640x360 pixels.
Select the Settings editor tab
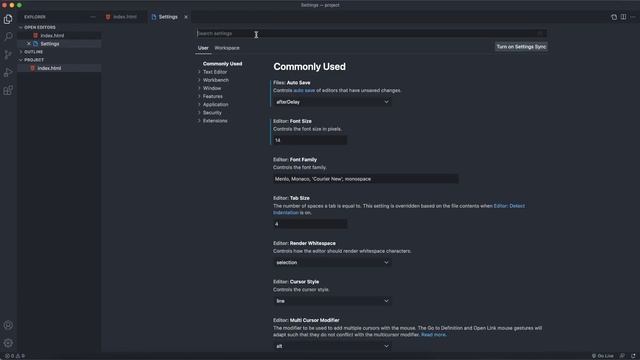pyautogui.click(x=168, y=17)
